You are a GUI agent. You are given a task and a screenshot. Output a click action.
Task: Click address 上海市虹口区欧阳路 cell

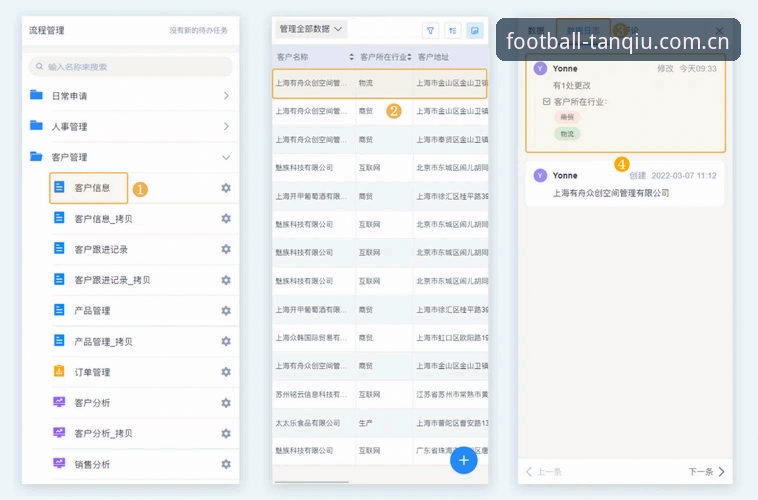(452, 338)
